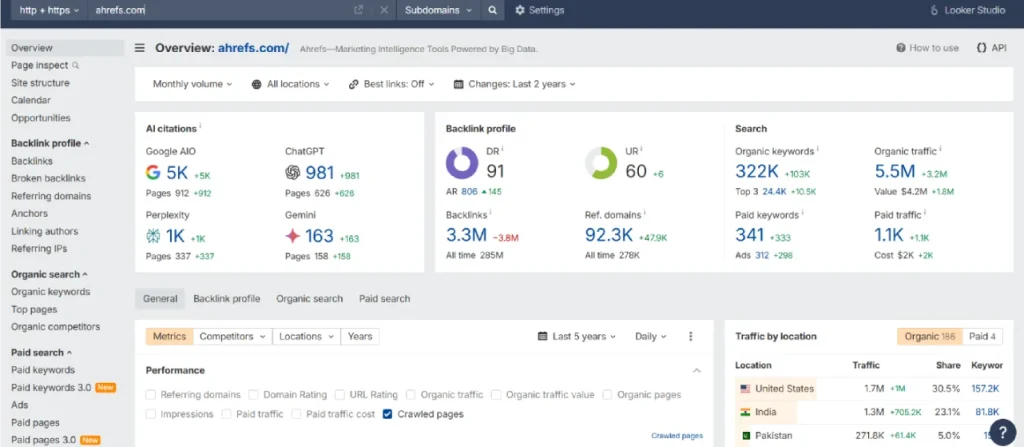This screenshot has height=447, width=1024.
Task: Open Top pages report
Action: point(34,310)
